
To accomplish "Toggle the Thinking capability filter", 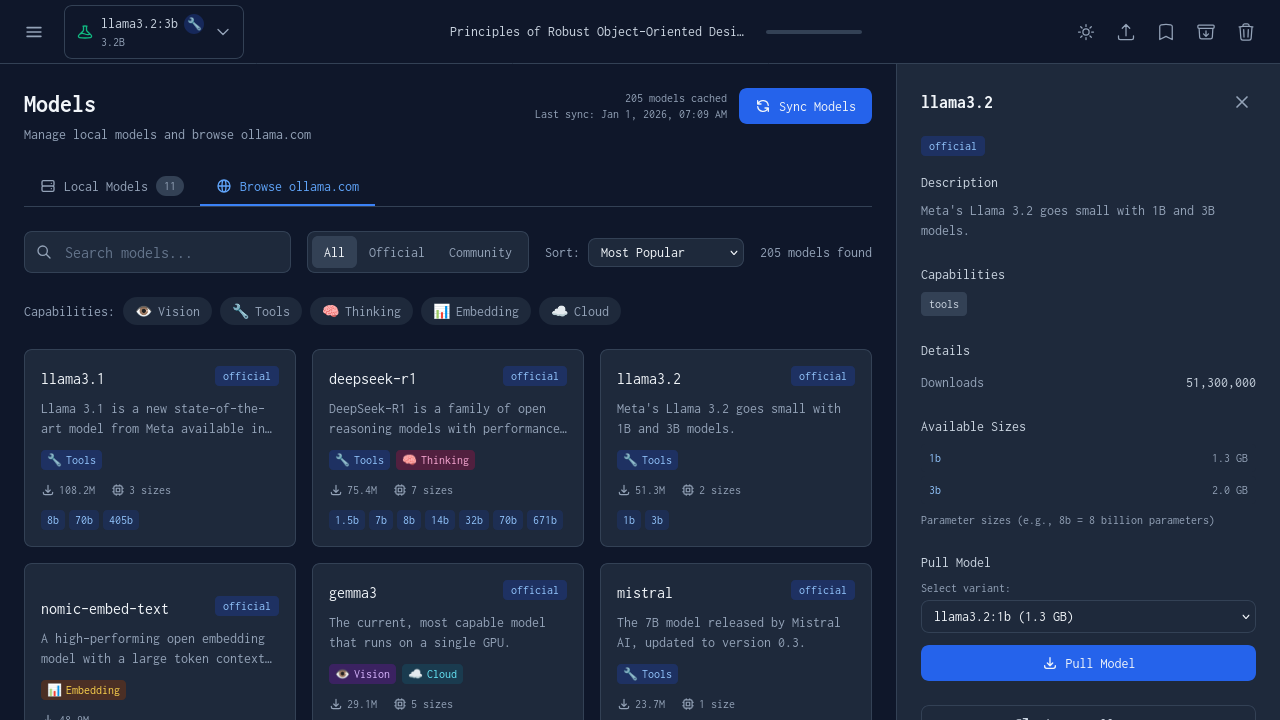I will click(361, 311).
